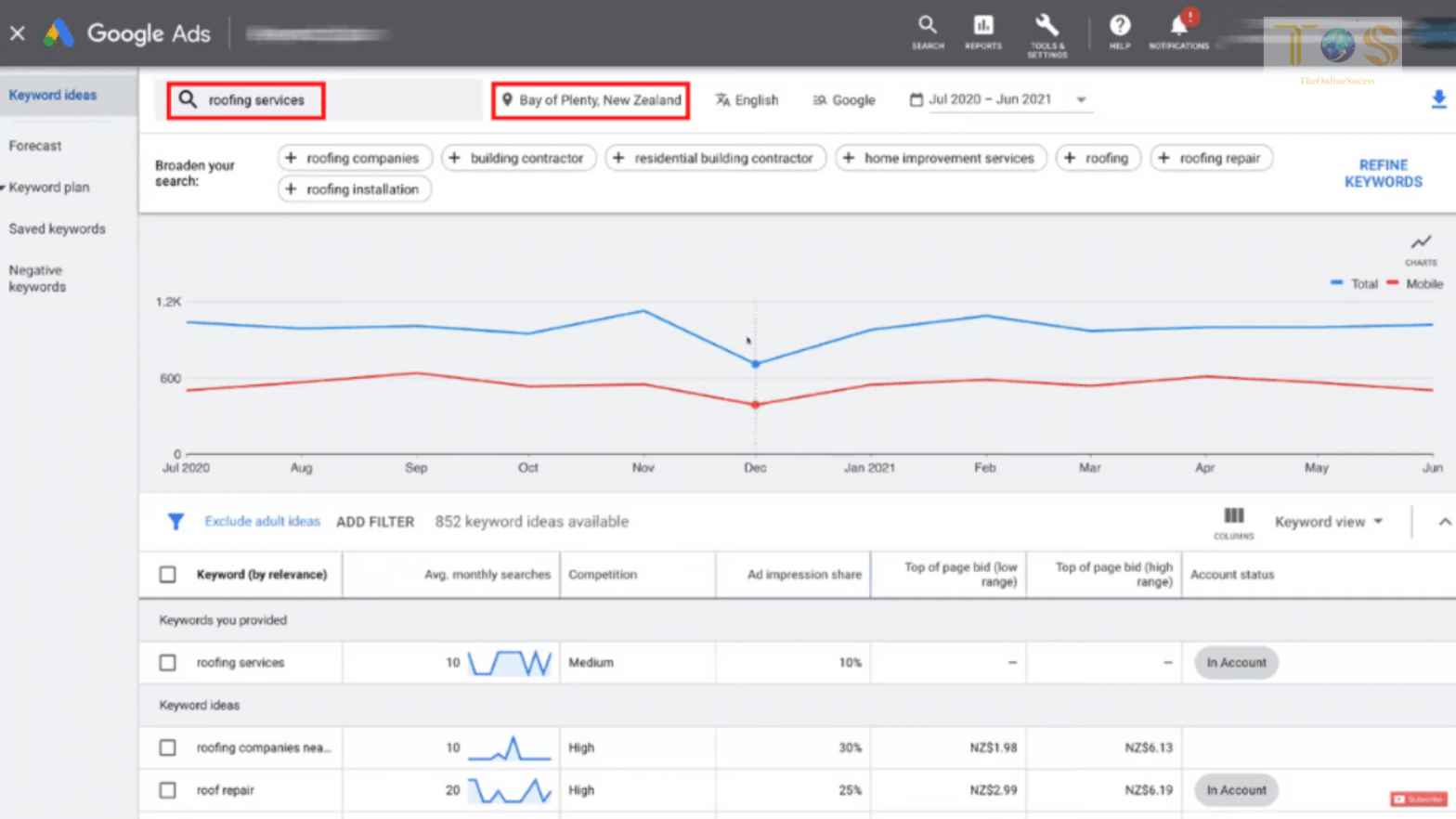Sort by Ad impression share column
1456x819 pixels.
click(804, 575)
